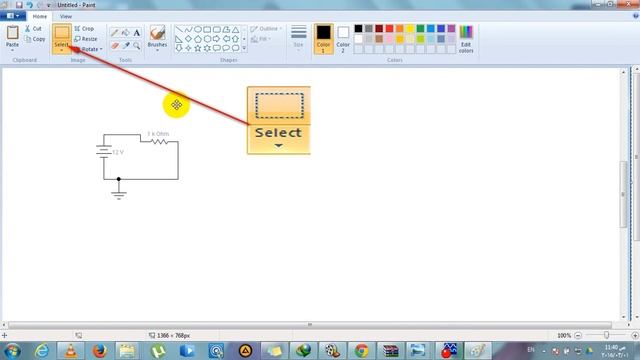The width and height of the screenshot is (640, 360).
Task: Pick the orange color swatch
Action: click(400, 29)
